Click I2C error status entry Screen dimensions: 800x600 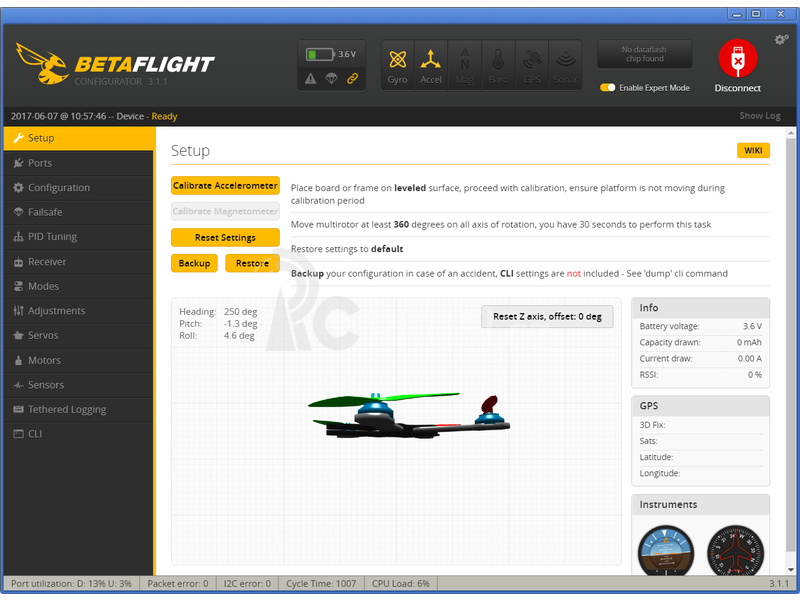pos(247,584)
